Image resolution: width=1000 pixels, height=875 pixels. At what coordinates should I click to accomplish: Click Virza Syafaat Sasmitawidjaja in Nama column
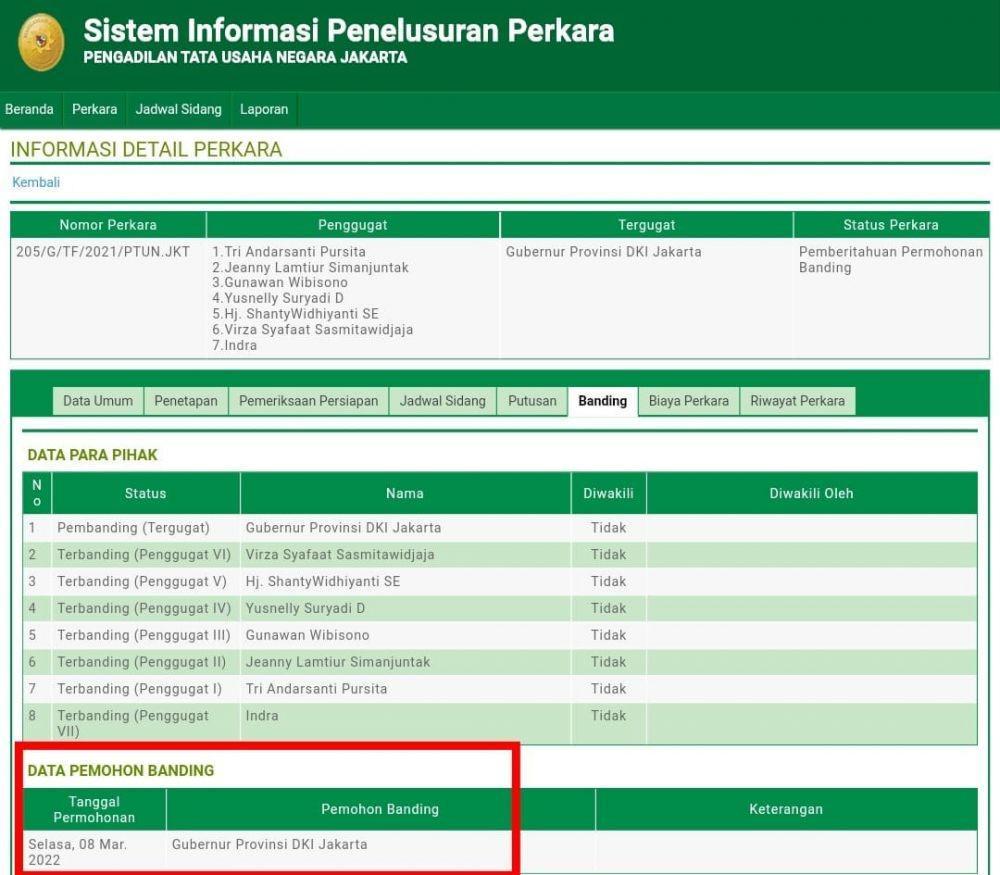pos(340,555)
